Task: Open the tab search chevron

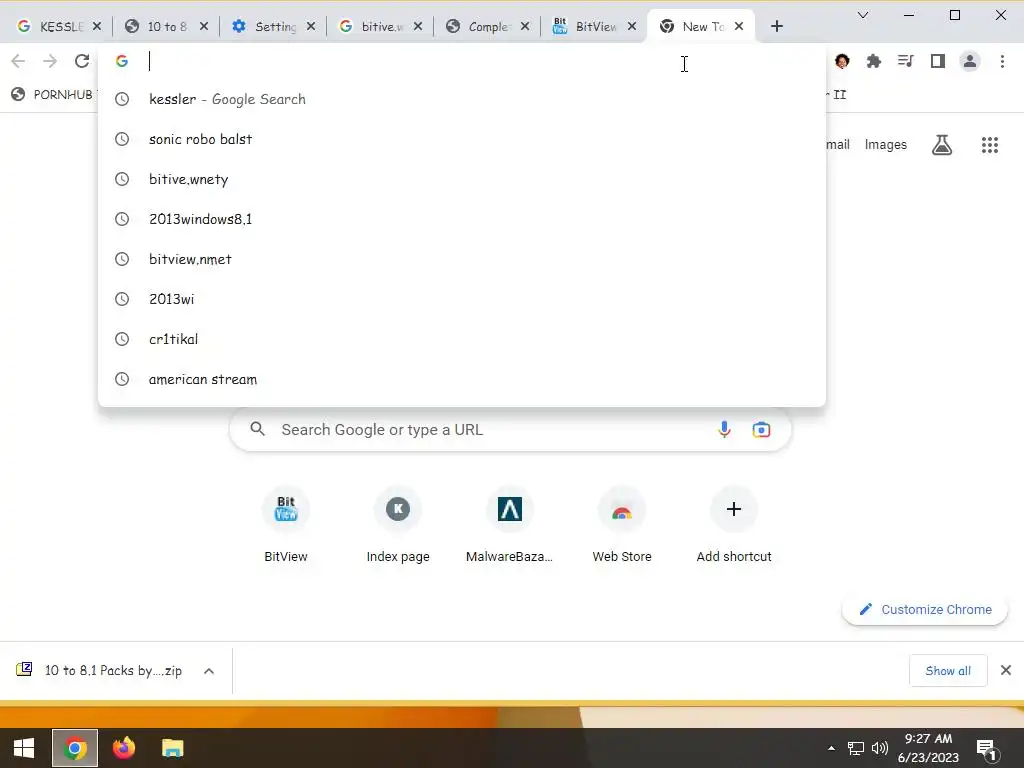Action: [863, 15]
